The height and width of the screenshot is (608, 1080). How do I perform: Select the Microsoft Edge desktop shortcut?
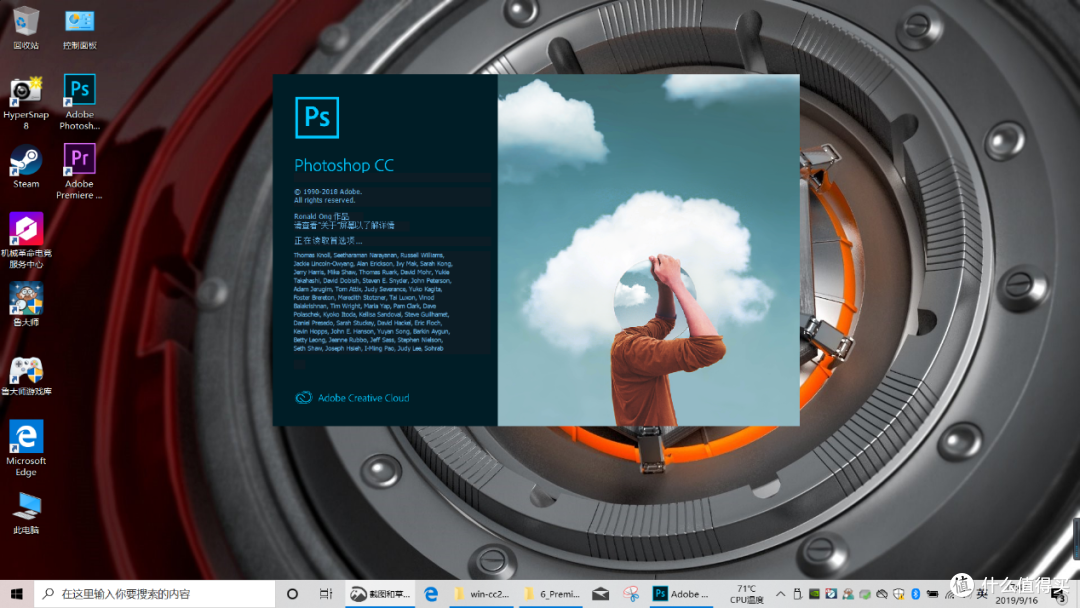(x=26, y=448)
